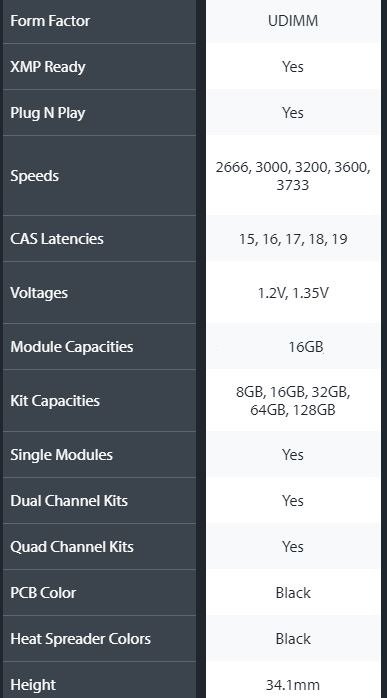Select the Heat Spreader Colors Black value

pos(293,638)
